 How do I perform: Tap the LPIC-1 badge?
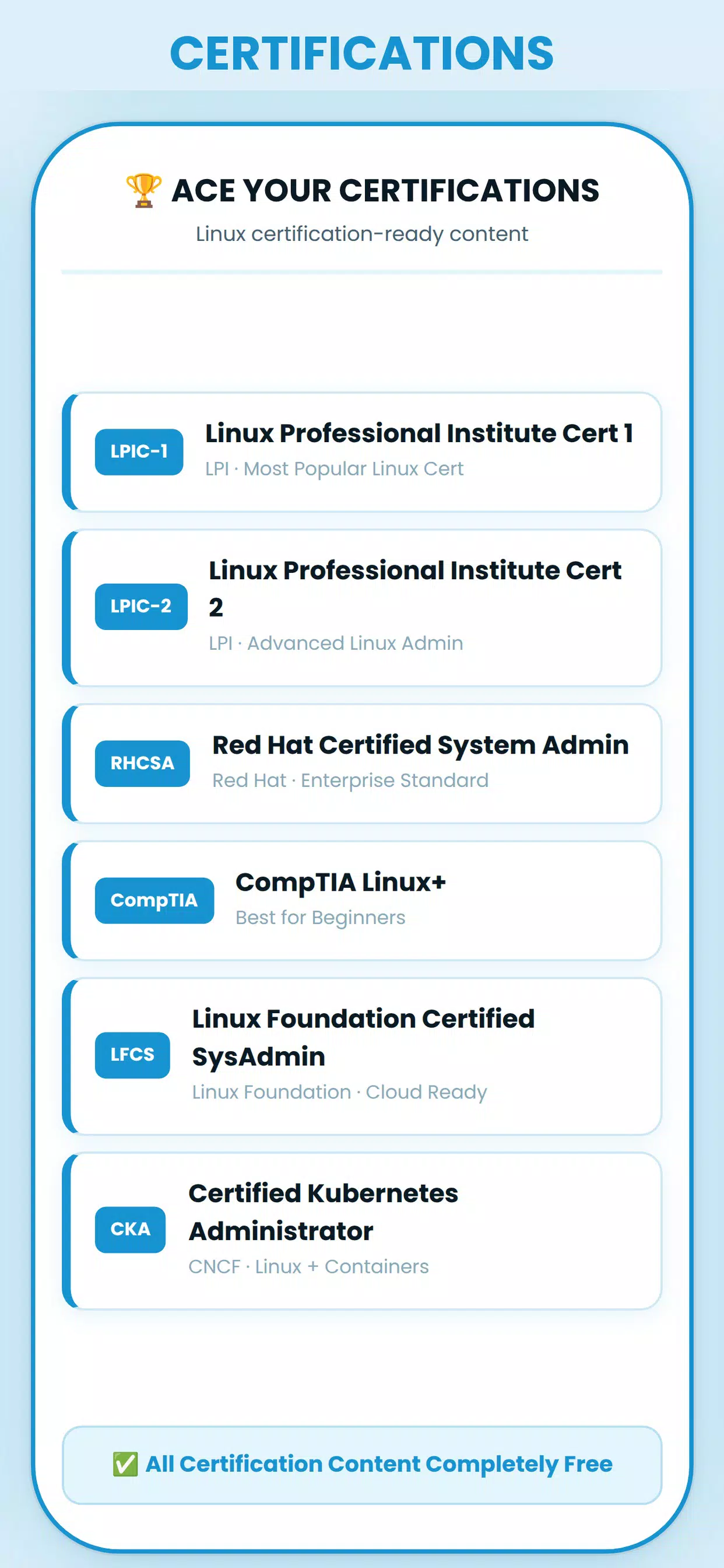(x=139, y=452)
